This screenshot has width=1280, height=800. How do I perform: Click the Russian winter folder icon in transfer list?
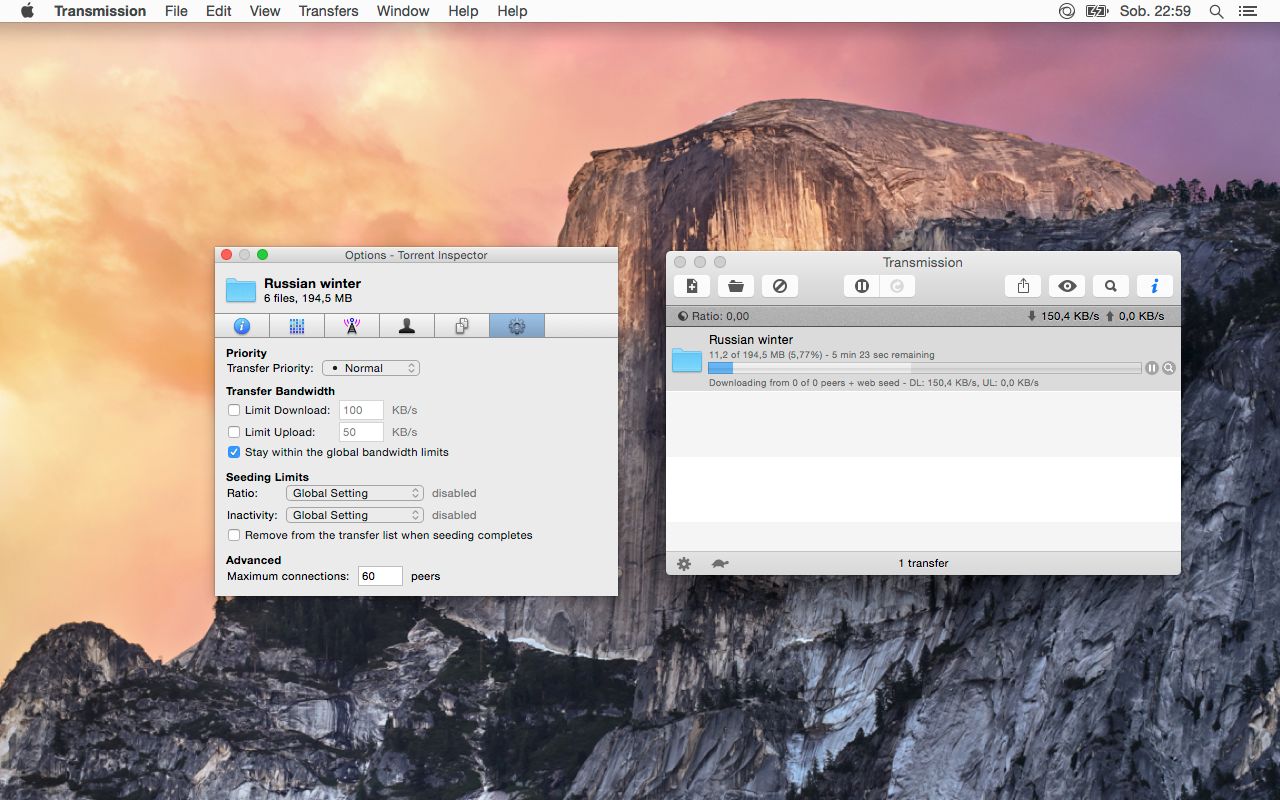point(687,360)
